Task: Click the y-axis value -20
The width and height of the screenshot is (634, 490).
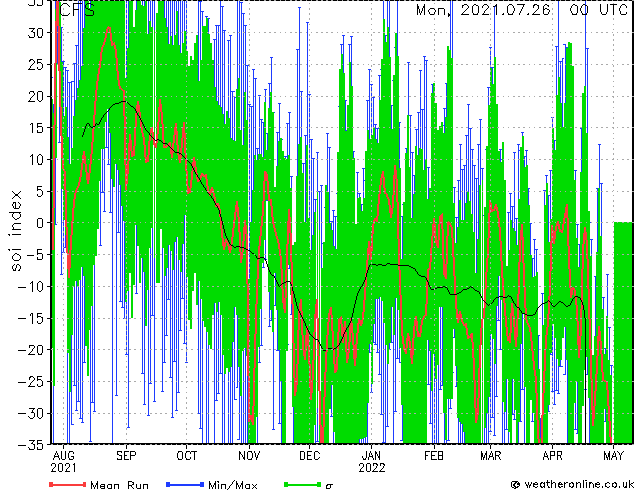Action: point(32,350)
